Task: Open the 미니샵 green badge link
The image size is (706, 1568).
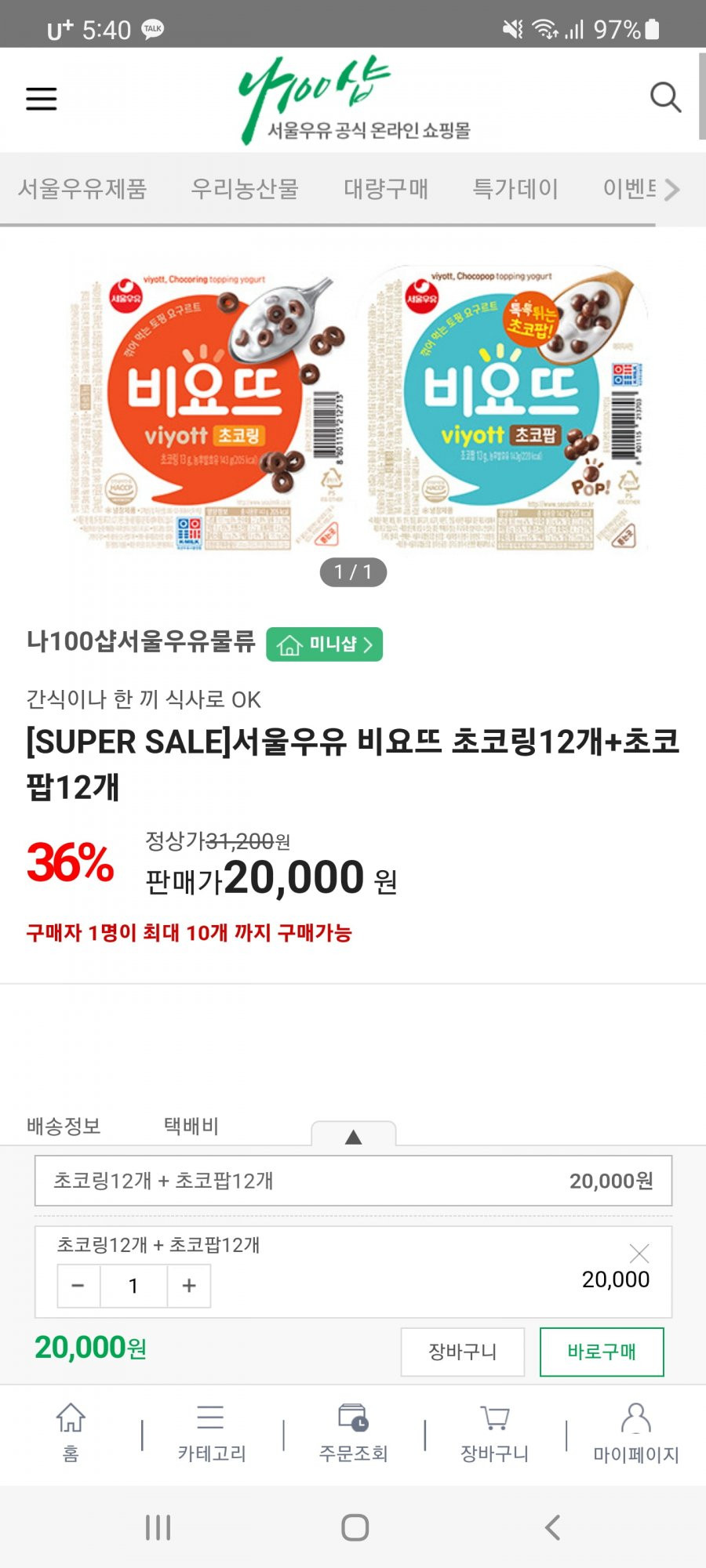Action: tap(325, 644)
